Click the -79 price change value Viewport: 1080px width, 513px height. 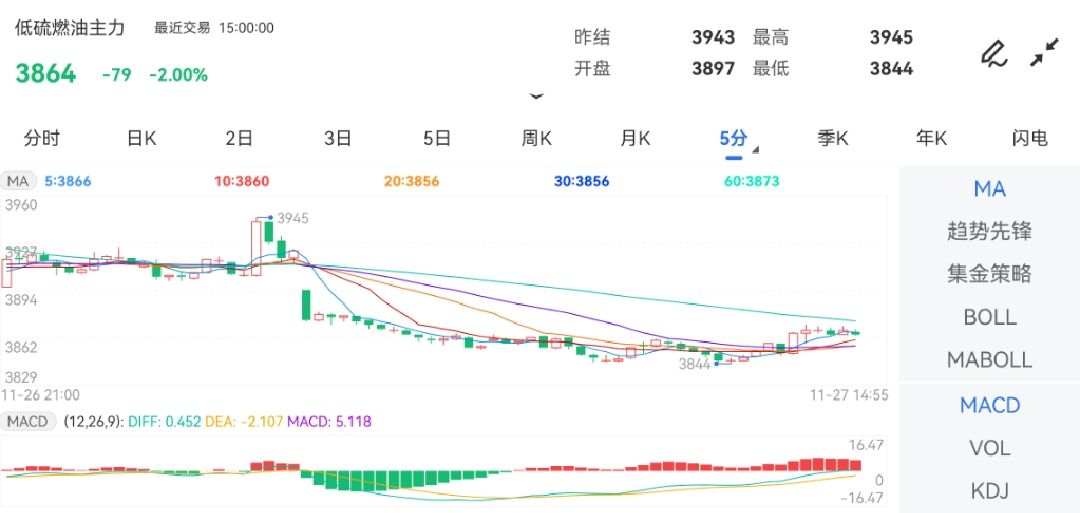pyautogui.click(x=116, y=75)
